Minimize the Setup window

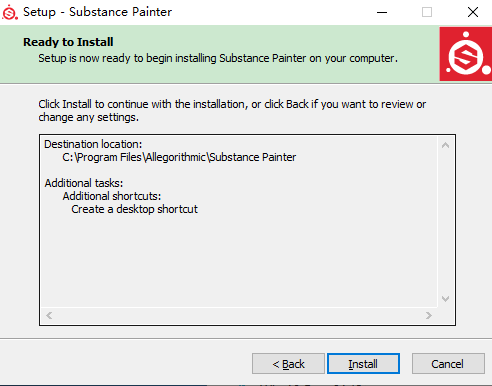pyautogui.click(x=382, y=12)
